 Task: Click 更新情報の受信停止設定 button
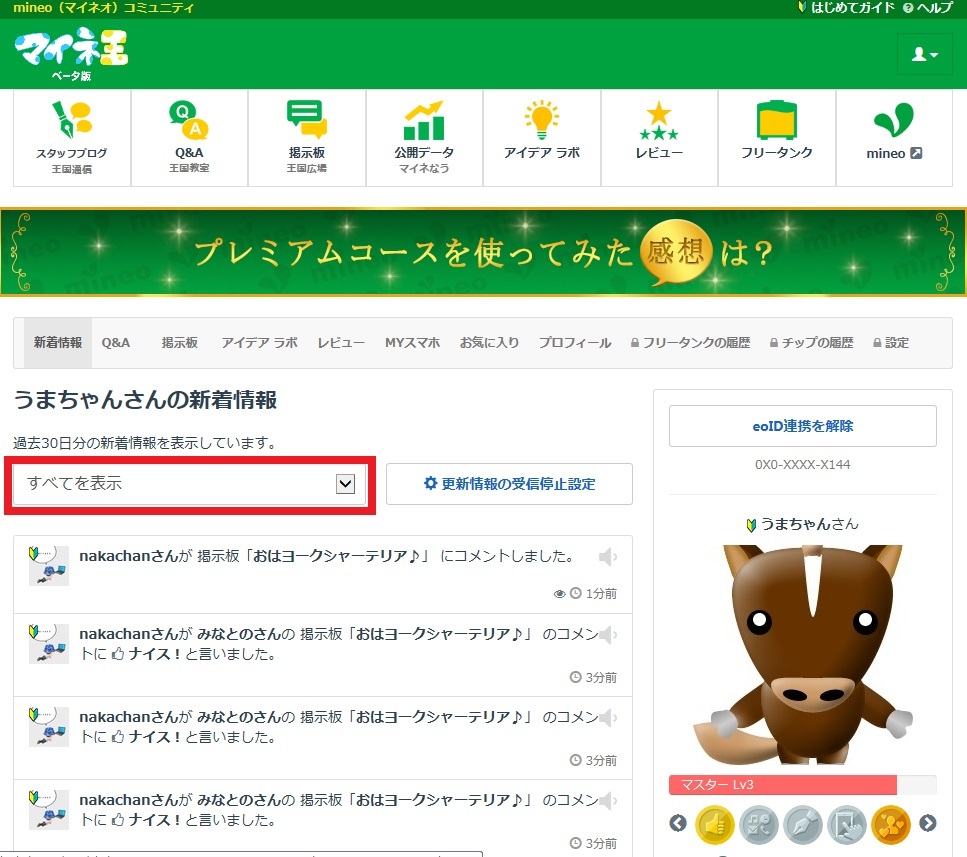509,484
